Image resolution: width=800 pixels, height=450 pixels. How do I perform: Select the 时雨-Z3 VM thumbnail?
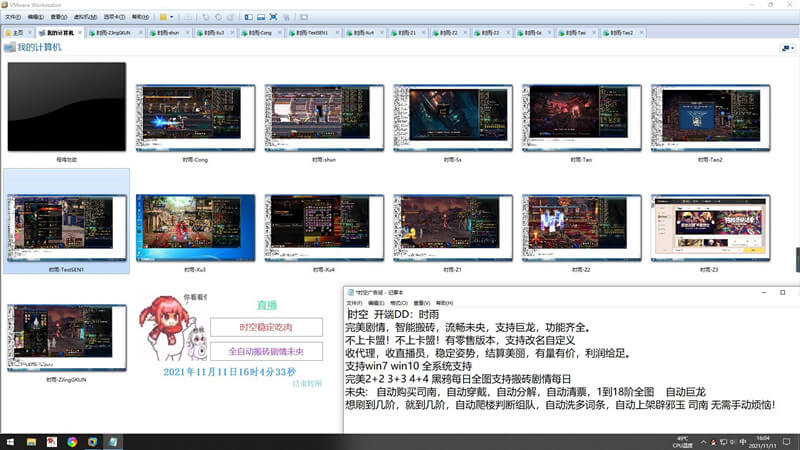coord(710,228)
